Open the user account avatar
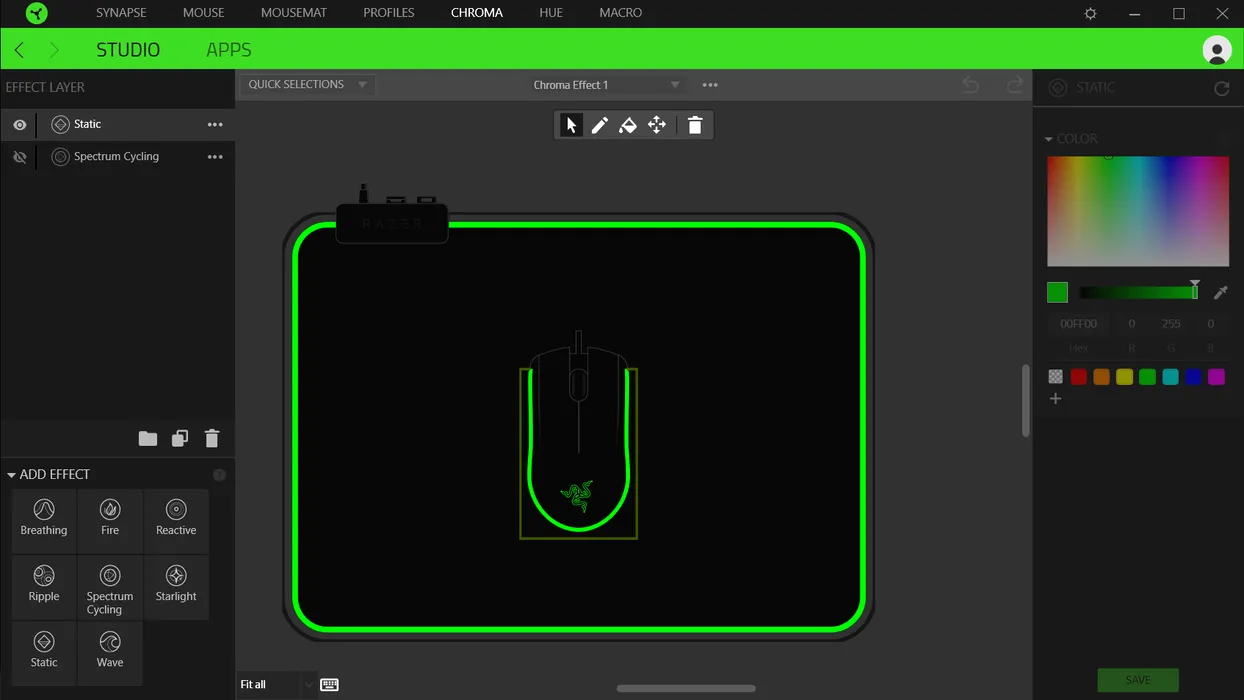This screenshot has width=1244, height=700. 1217,50
